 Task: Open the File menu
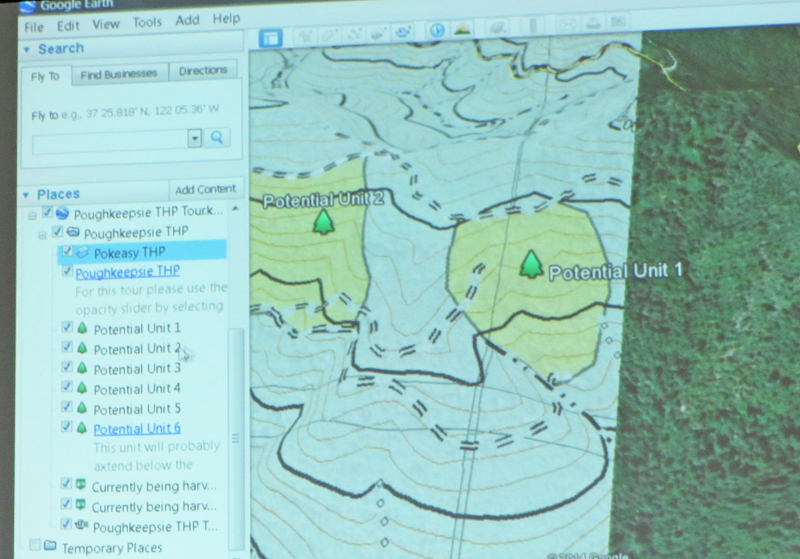34,27
